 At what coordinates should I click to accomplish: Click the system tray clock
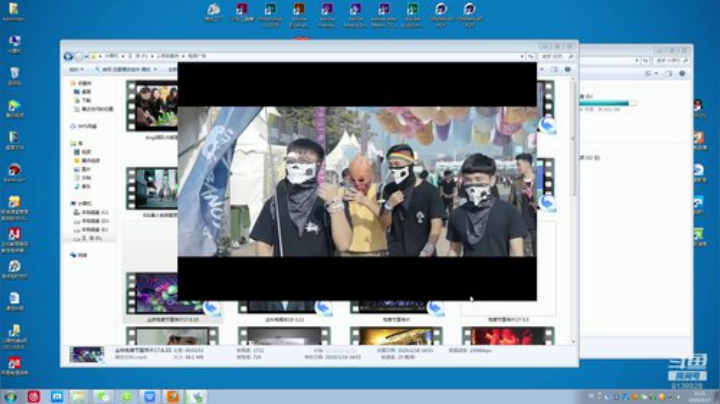click(700, 397)
